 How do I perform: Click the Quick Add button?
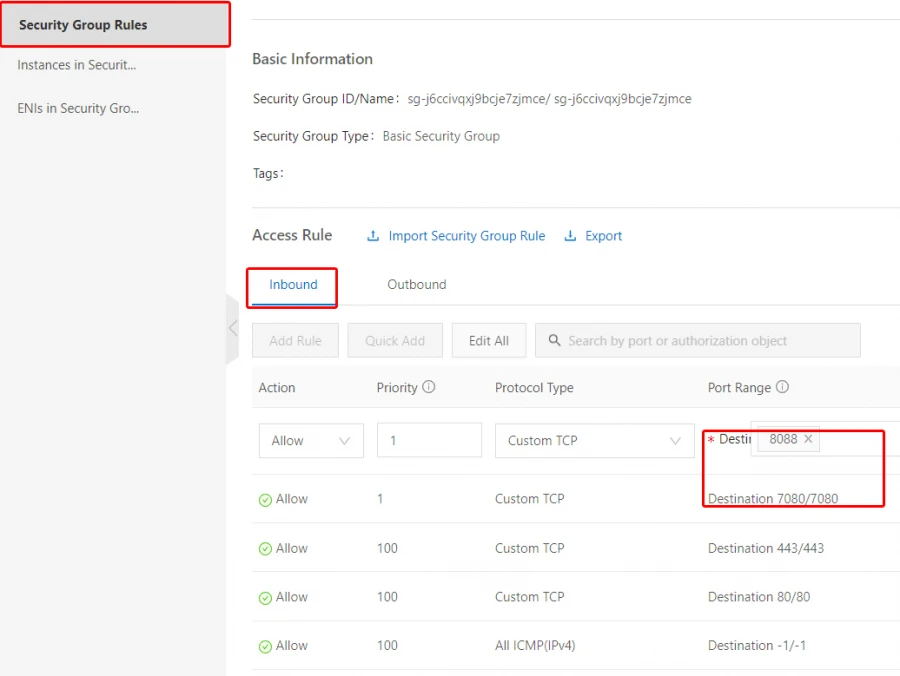click(x=395, y=341)
